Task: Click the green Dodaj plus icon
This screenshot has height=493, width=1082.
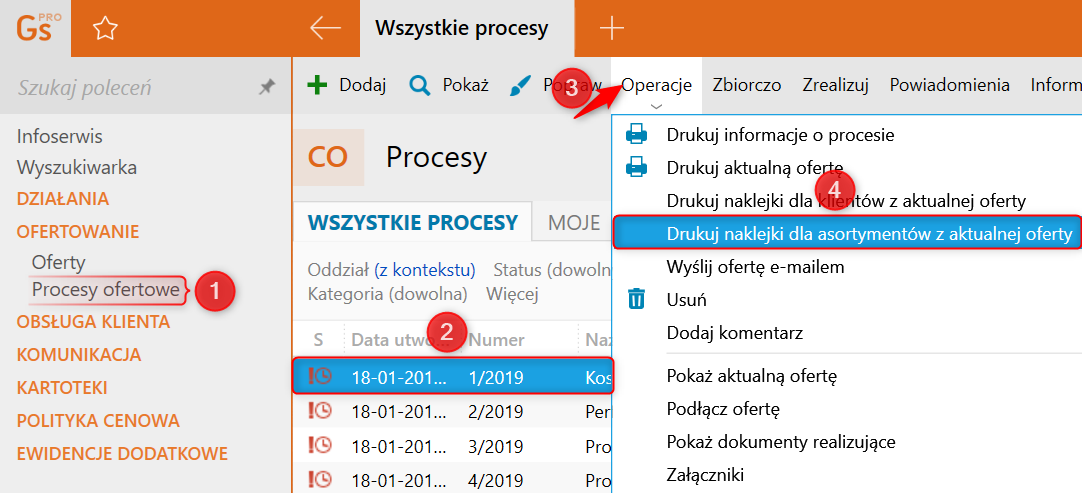Action: [317, 86]
